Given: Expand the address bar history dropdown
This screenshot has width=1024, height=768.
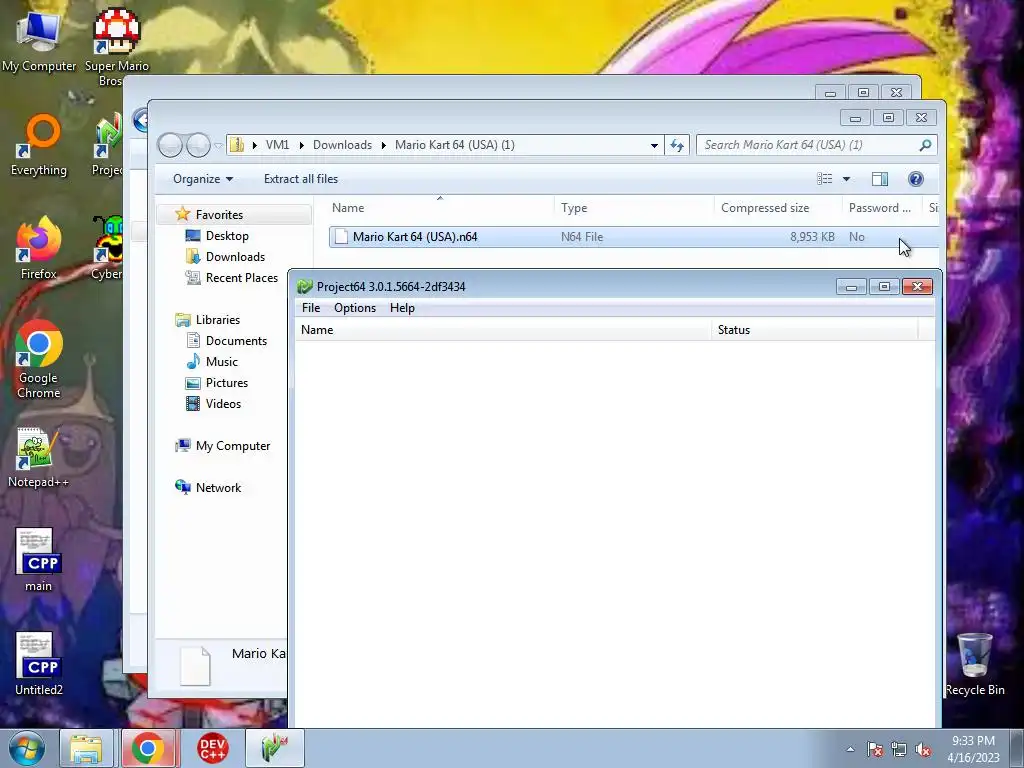Looking at the screenshot, I should tap(654, 145).
